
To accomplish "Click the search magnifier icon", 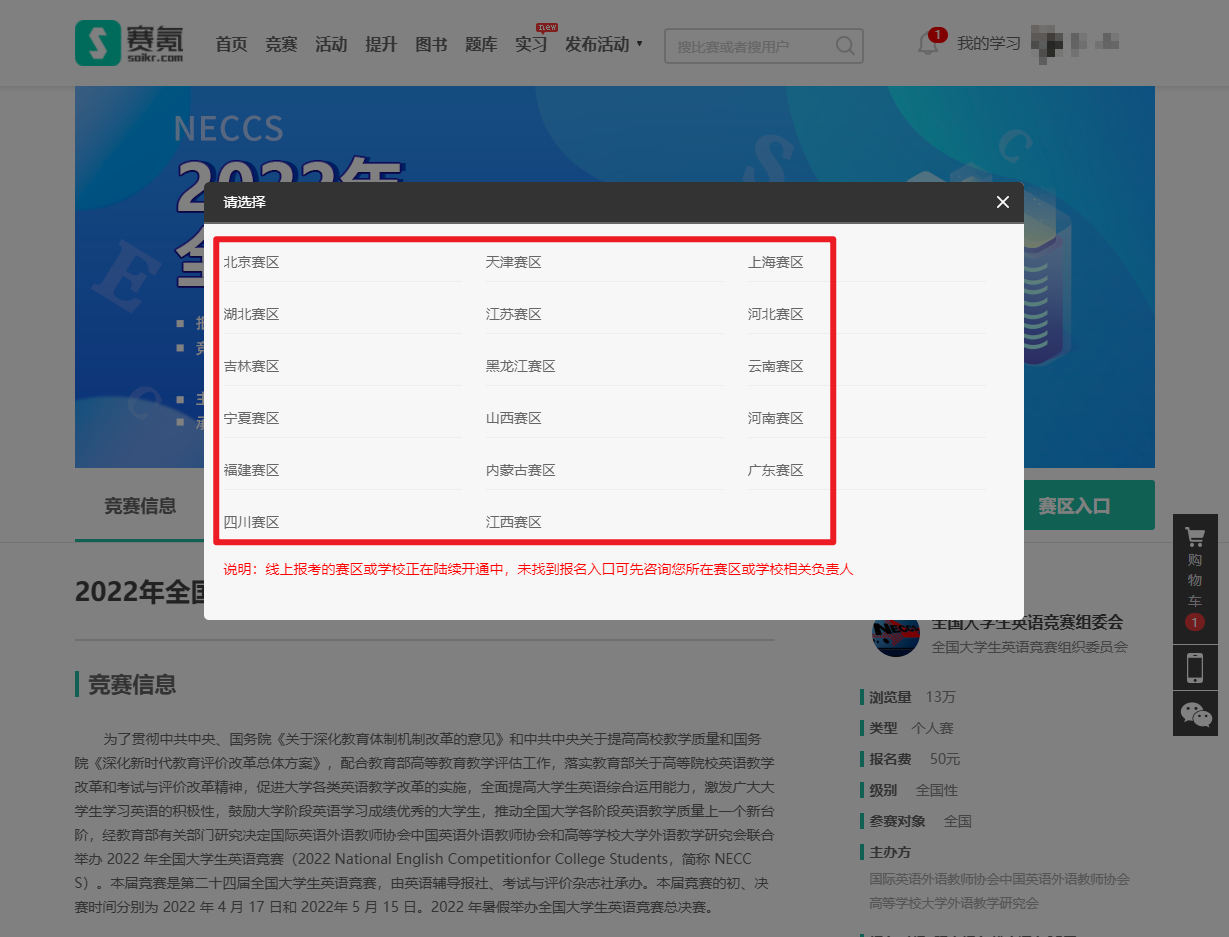I will click(845, 46).
